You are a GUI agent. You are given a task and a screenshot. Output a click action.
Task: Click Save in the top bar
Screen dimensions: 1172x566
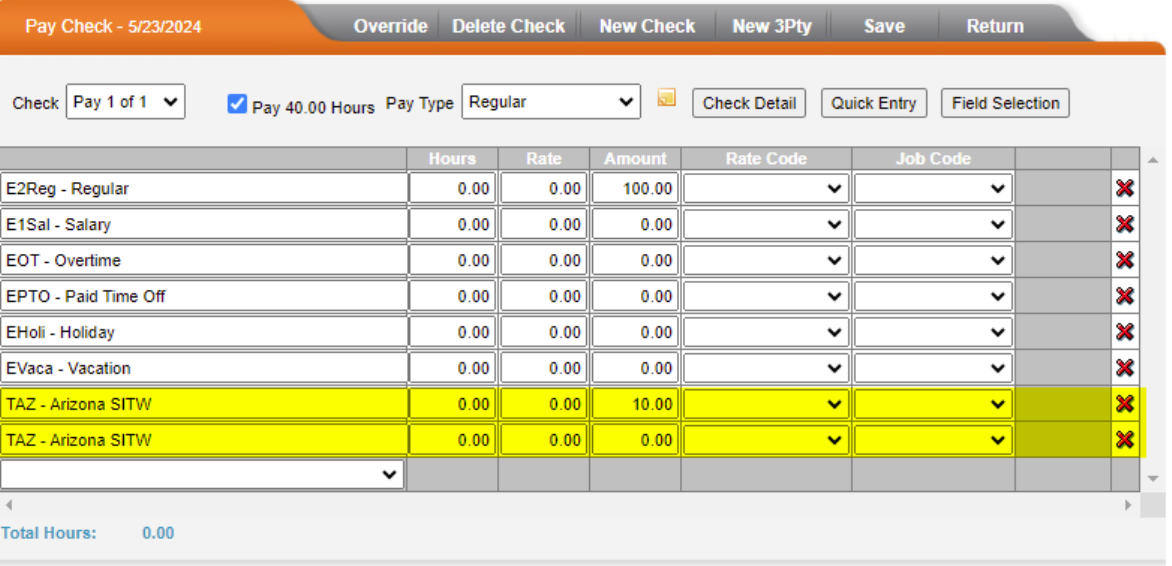[884, 26]
